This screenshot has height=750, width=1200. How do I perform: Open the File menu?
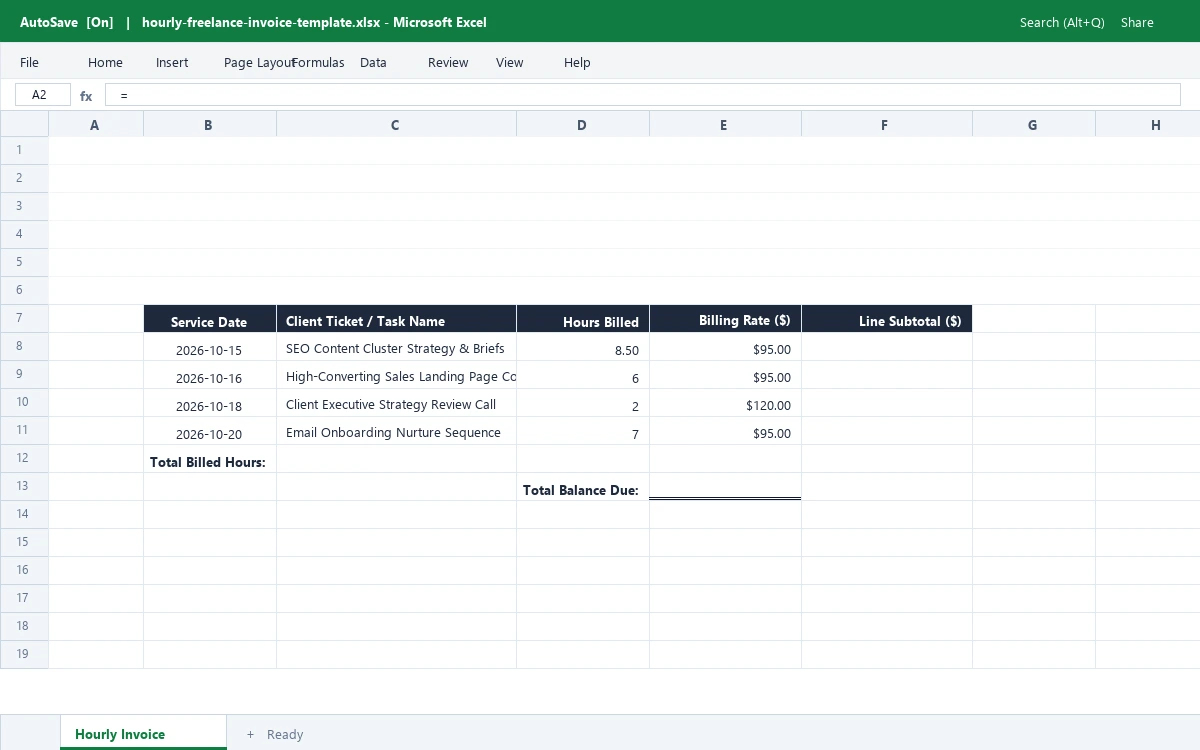pos(29,62)
